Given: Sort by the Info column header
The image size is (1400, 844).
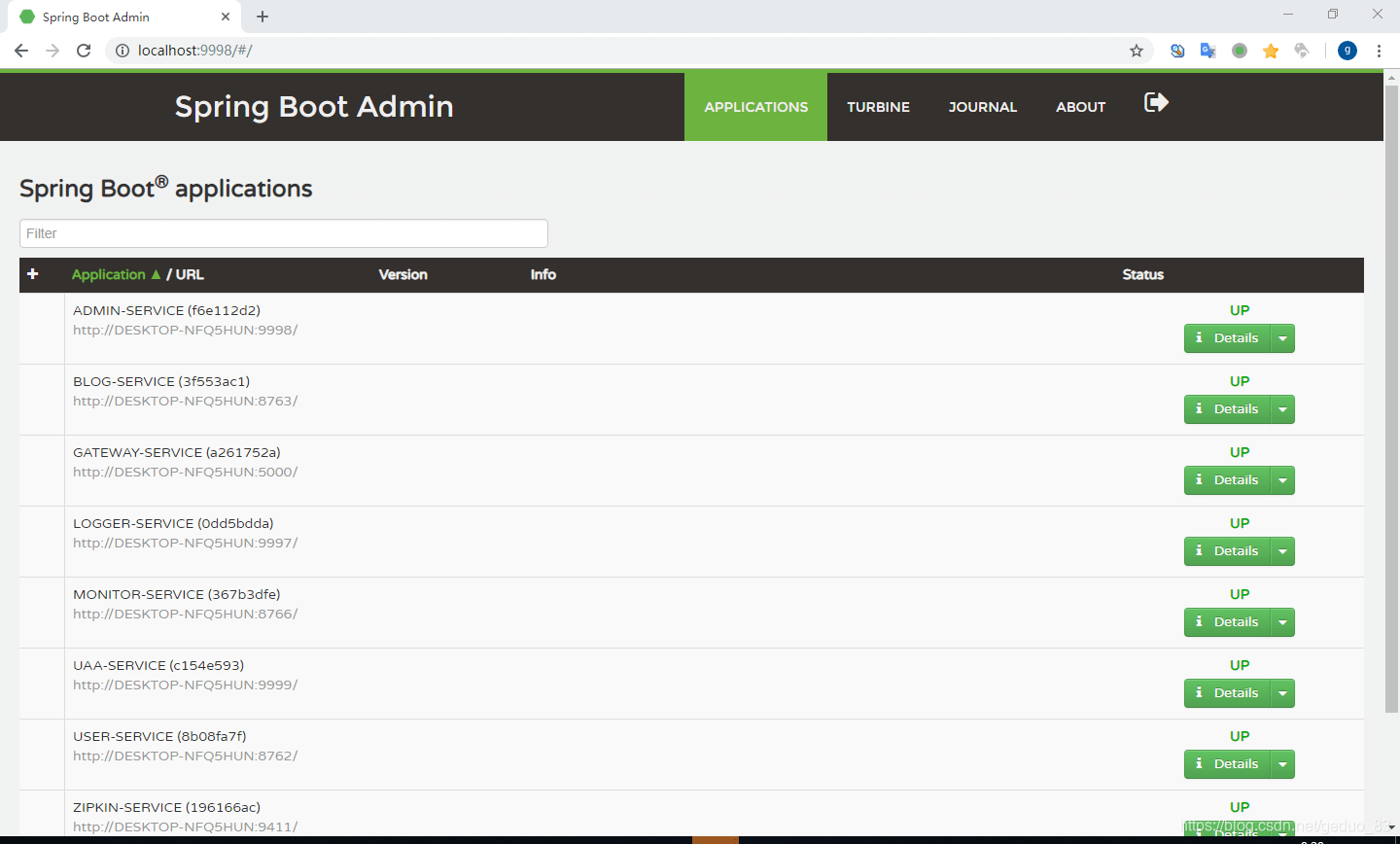Looking at the screenshot, I should (x=542, y=274).
